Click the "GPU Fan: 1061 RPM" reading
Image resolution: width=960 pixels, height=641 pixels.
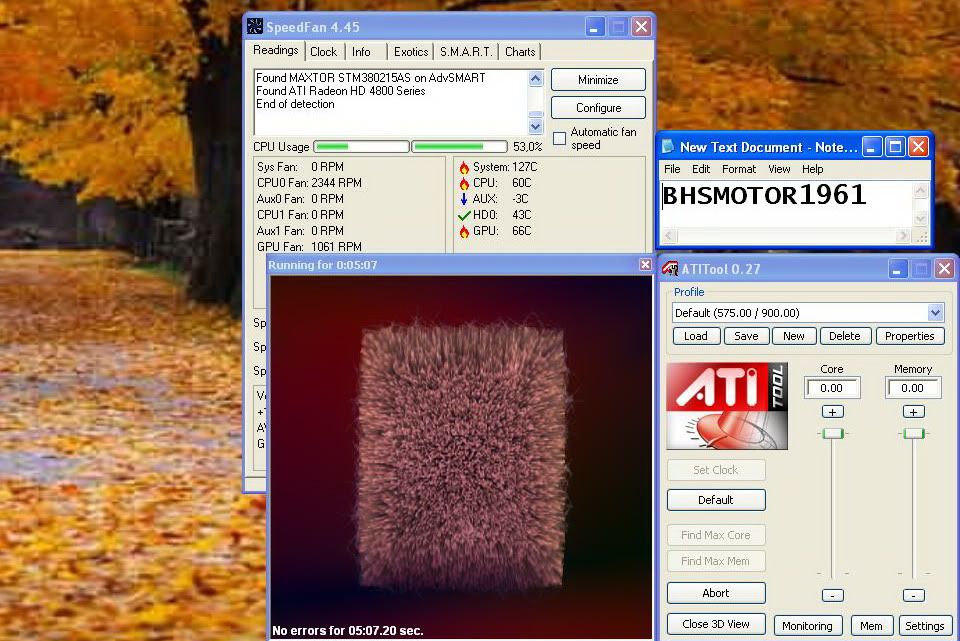click(x=309, y=247)
